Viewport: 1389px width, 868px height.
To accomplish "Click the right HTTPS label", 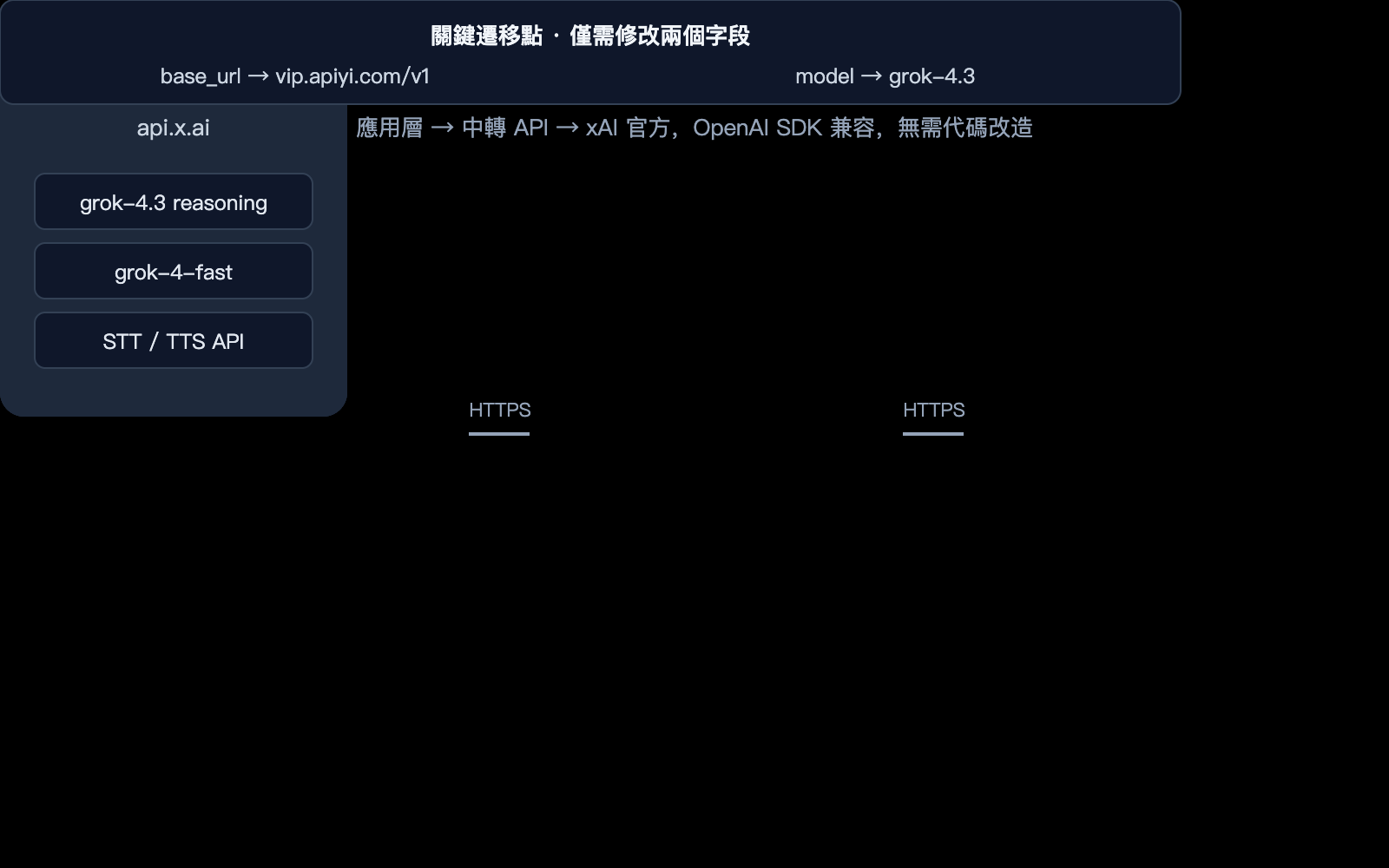I will click(933, 410).
